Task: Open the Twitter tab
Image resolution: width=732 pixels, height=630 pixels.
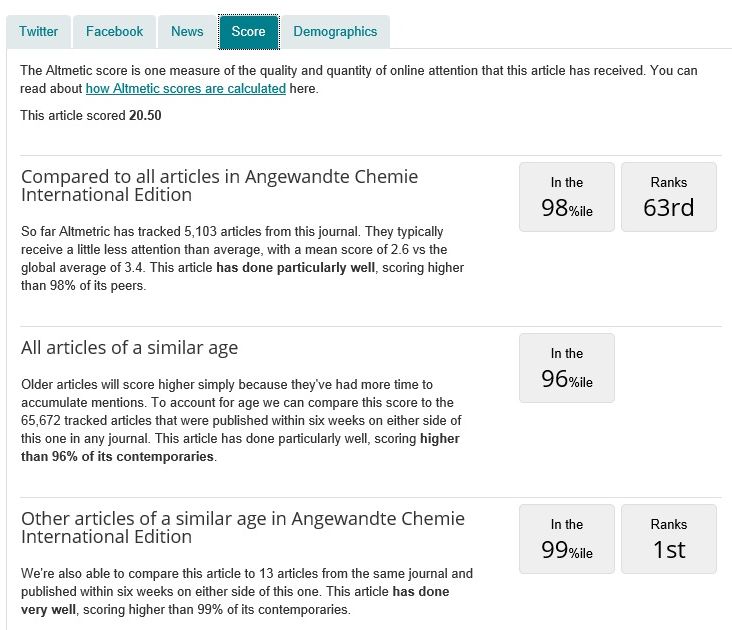Action: coord(39,31)
